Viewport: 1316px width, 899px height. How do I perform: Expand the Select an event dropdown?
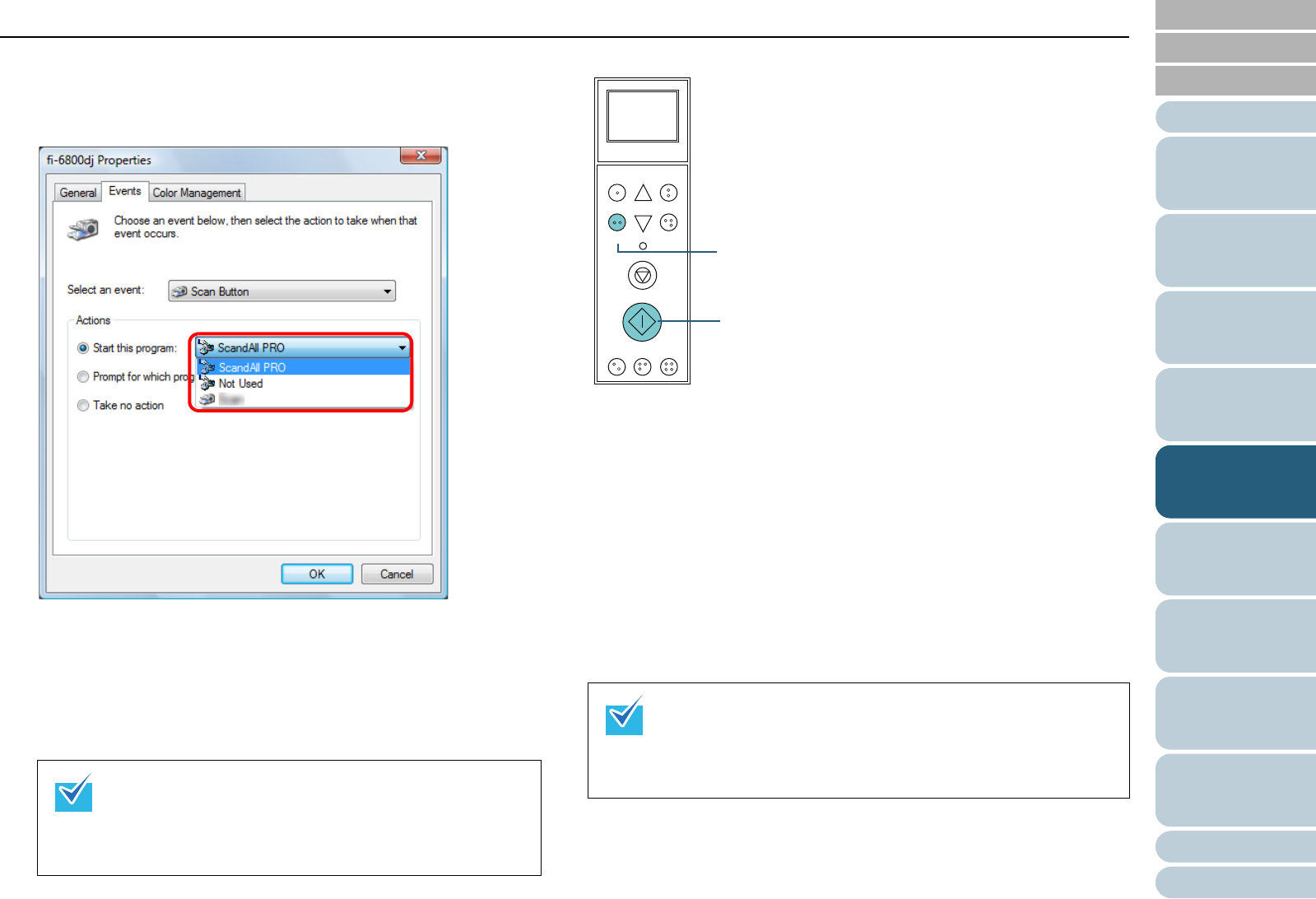(281, 291)
